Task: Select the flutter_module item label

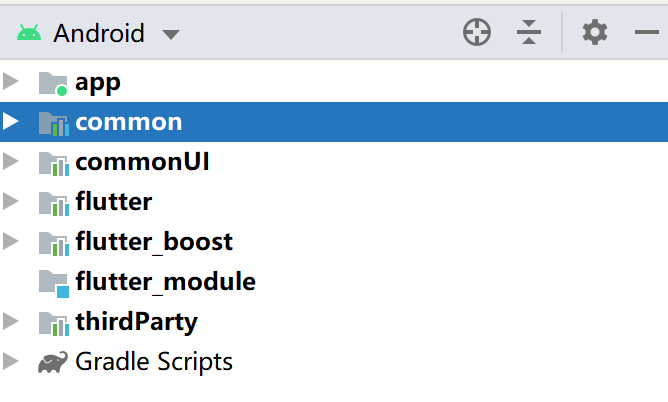Action: click(x=165, y=282)
